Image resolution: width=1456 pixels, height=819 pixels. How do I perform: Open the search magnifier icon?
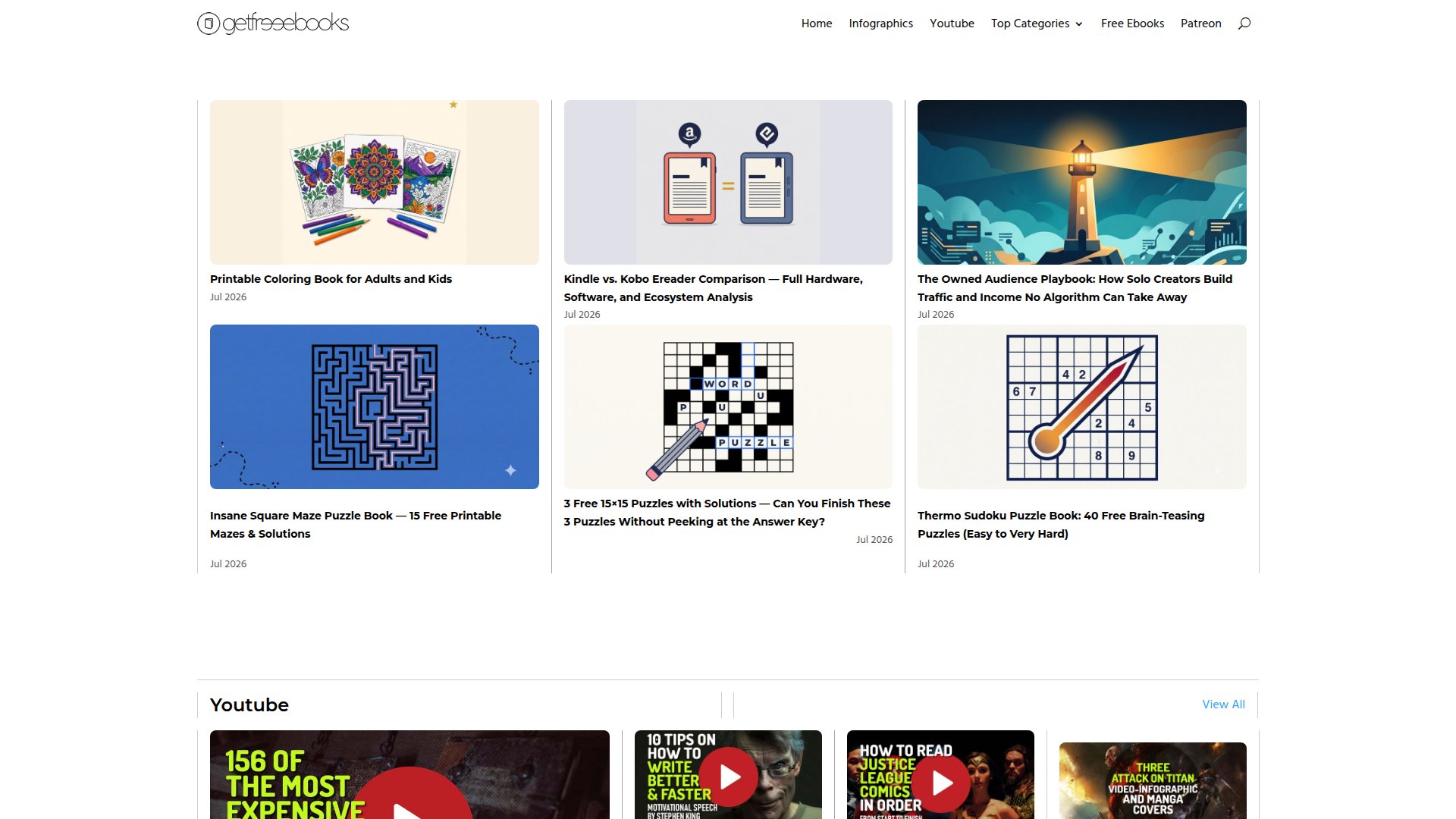(1244, 24)
